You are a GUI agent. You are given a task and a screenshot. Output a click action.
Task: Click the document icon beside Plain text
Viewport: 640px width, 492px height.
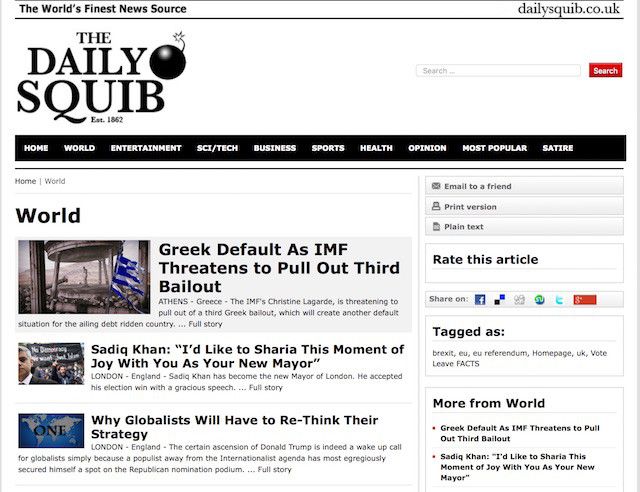pyautogui.click(x=436, y=226)
